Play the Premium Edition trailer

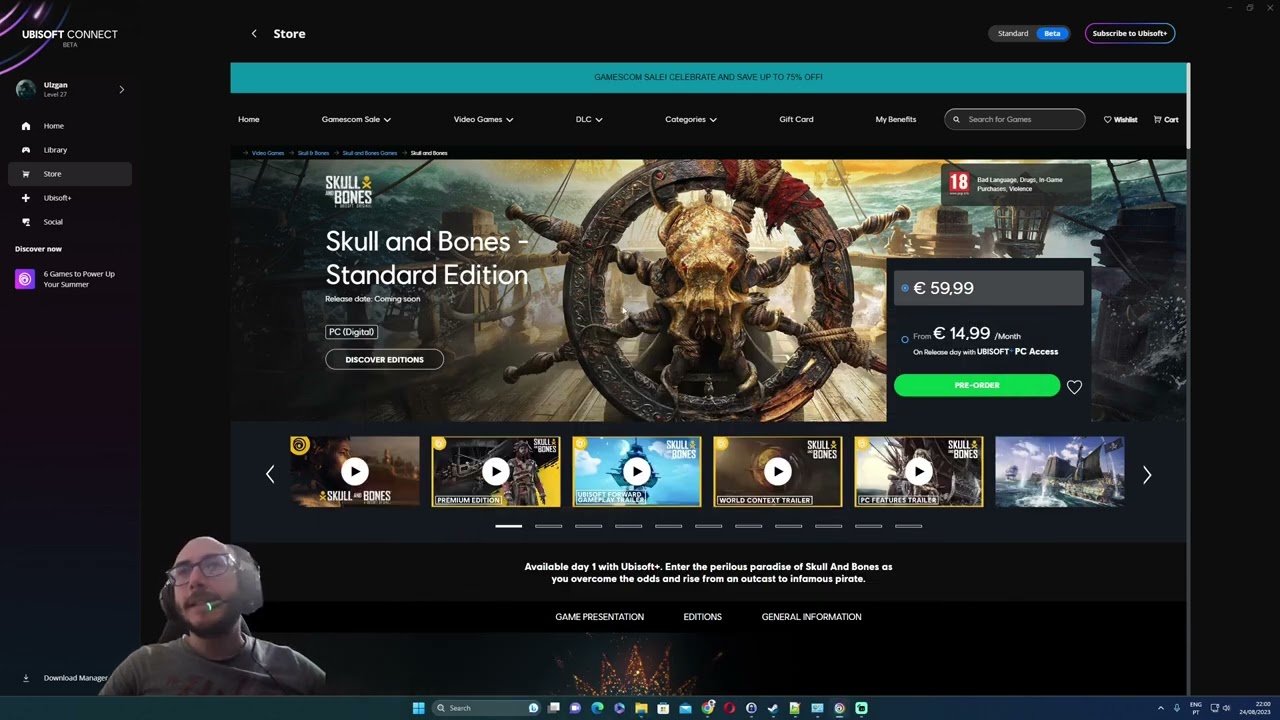[x=496, y=471]
